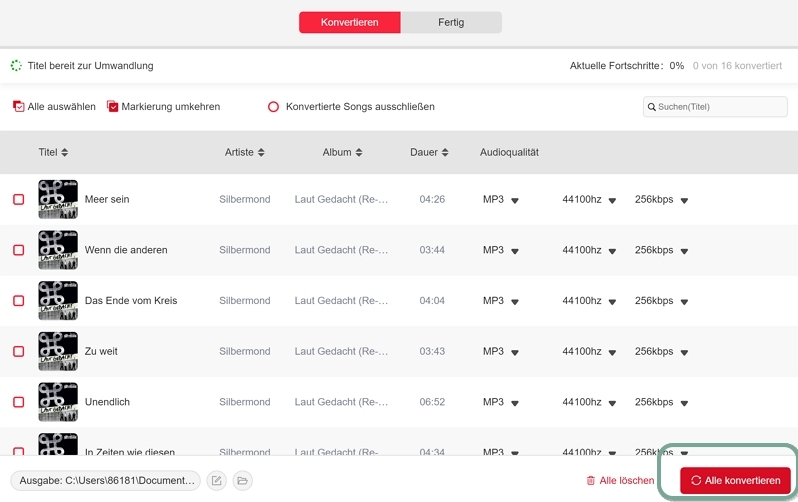Click album cover of Zu weit
This screenshot has width=798, height=502.
[x=58, y=351]
